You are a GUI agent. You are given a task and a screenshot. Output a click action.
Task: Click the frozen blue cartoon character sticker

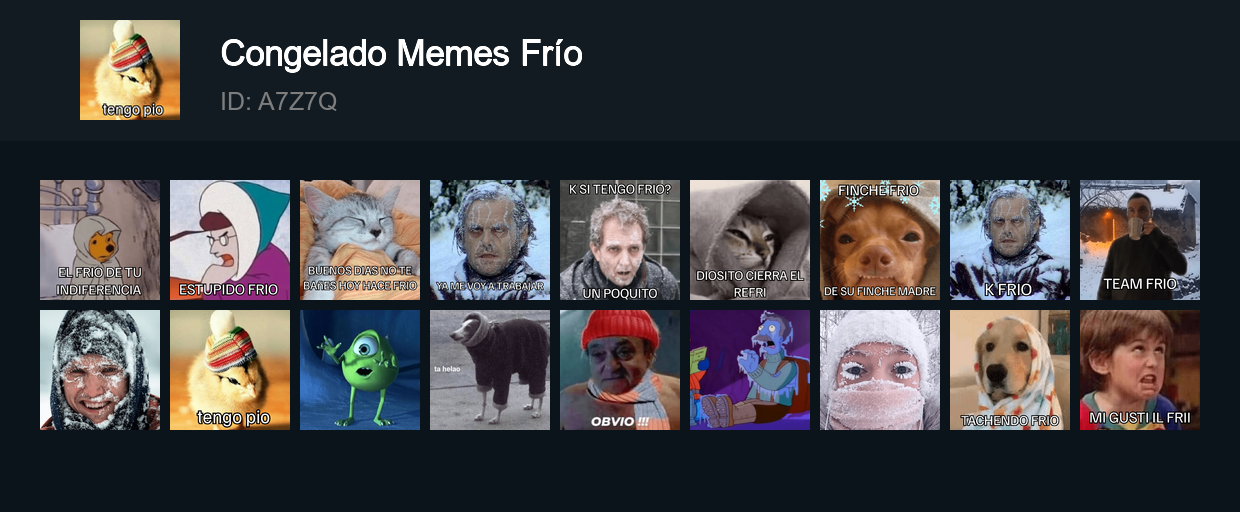point(750,370)
